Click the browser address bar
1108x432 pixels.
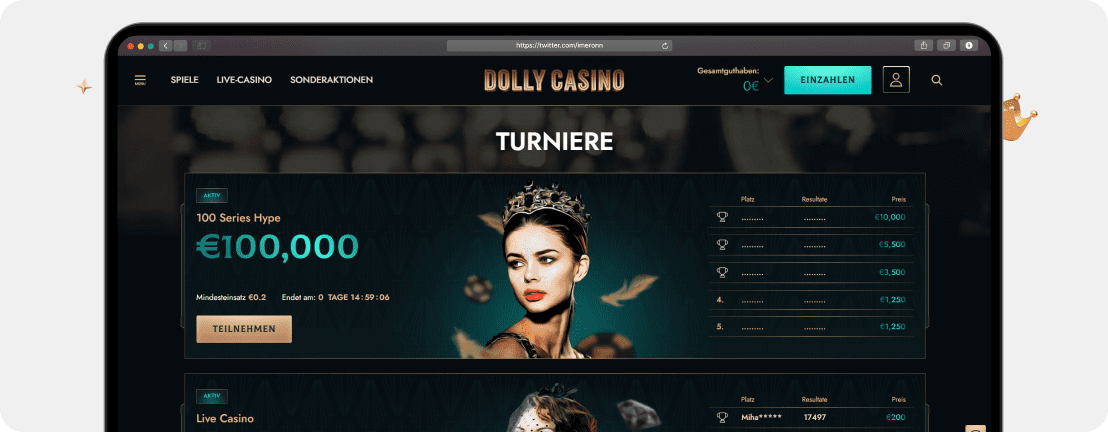tap(559, 45)
